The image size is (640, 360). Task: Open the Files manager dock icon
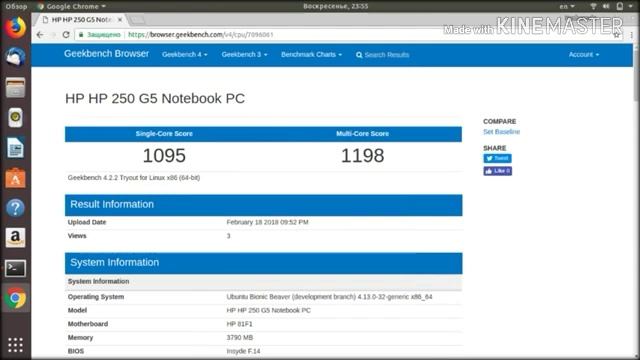[x=16, y=87]
